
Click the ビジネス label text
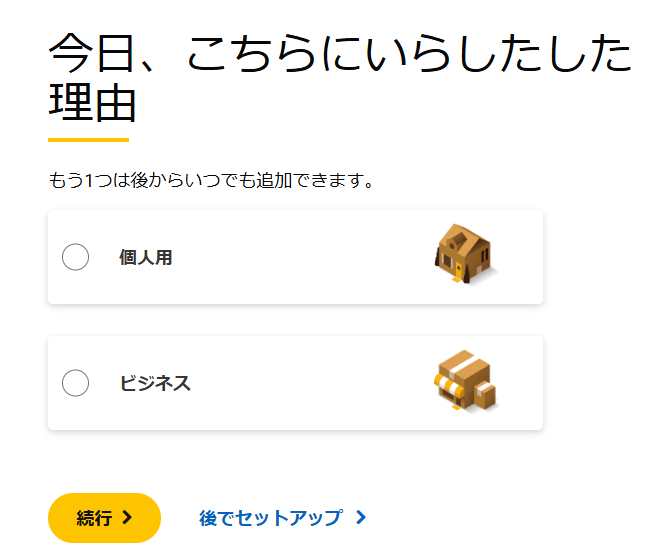155,383
